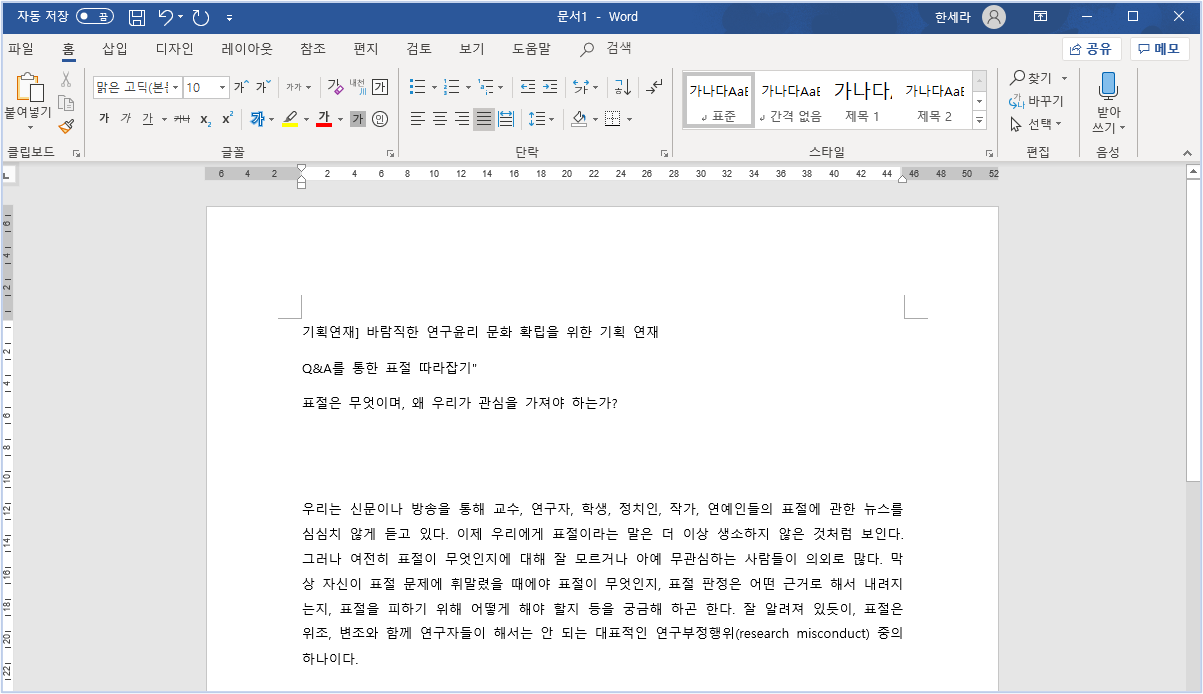Switch to the 참조 (References) tab
Image resolution: width=1203 pixels, height=694 pixels.
[x=313, y=48]
